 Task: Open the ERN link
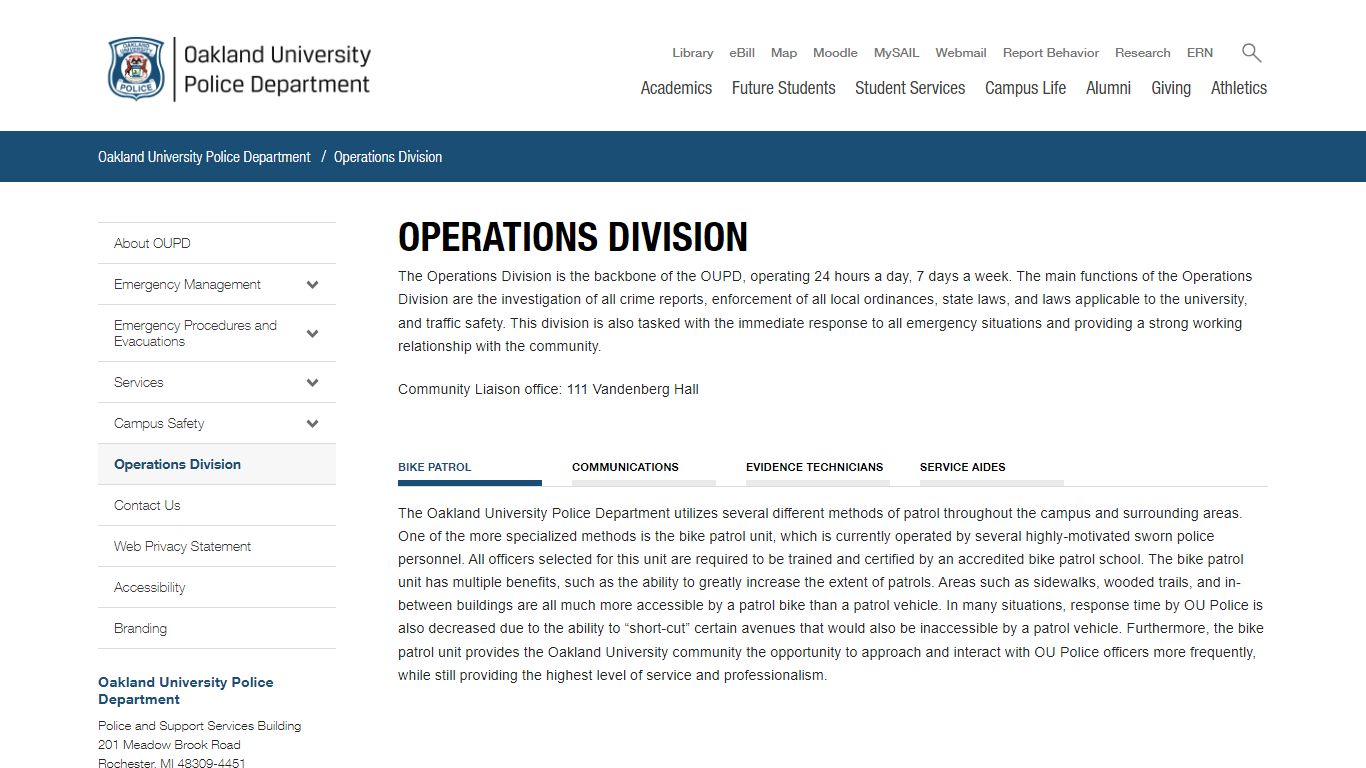pyautogui.click(x=1200, y=53)
